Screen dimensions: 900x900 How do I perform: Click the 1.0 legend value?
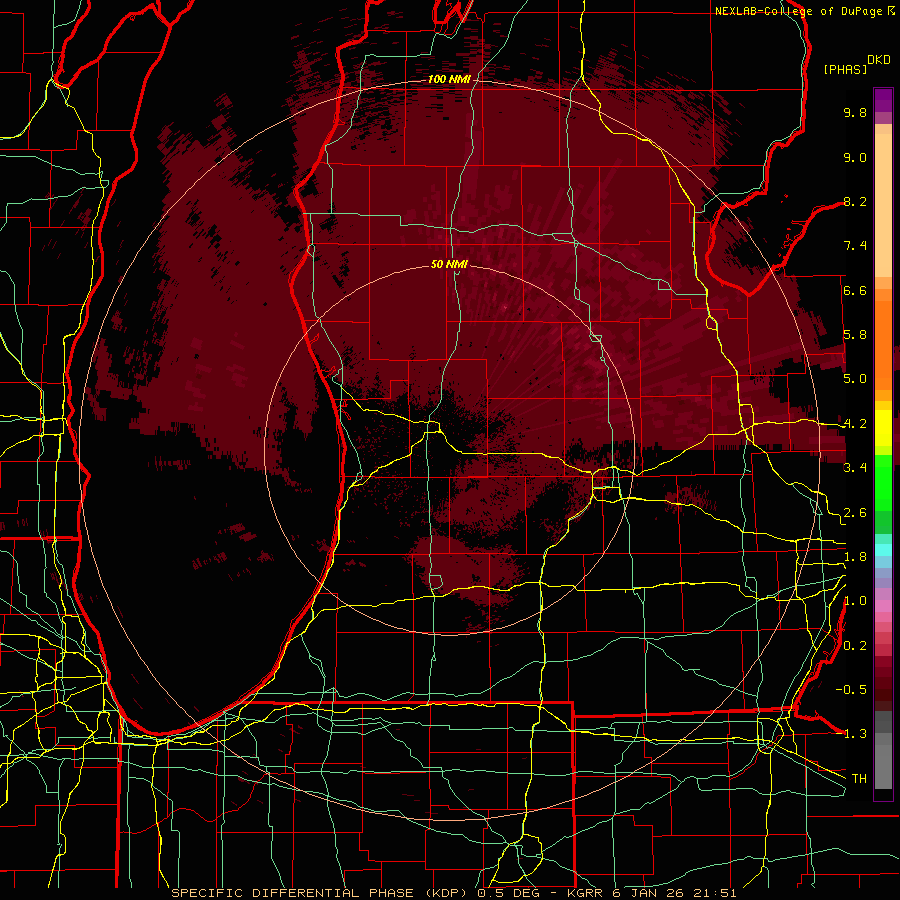pos(855,601)
